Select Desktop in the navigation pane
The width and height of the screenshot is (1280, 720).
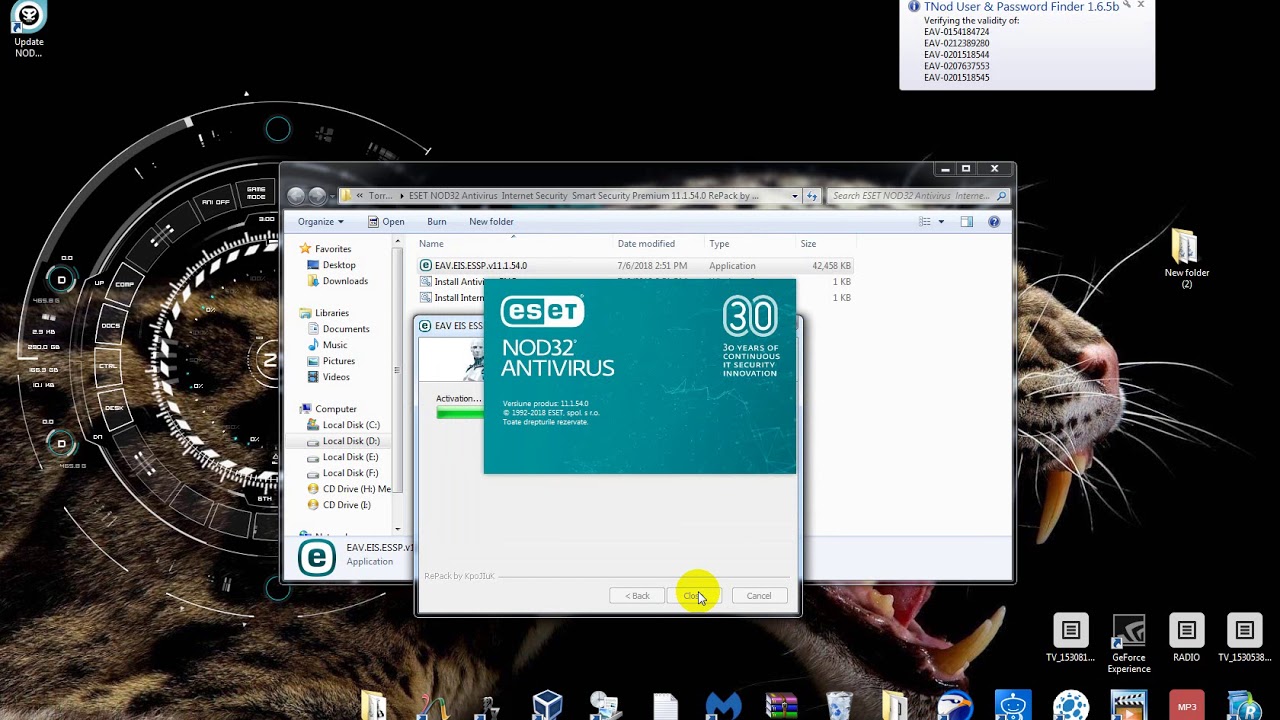click(x=339, y=265)
